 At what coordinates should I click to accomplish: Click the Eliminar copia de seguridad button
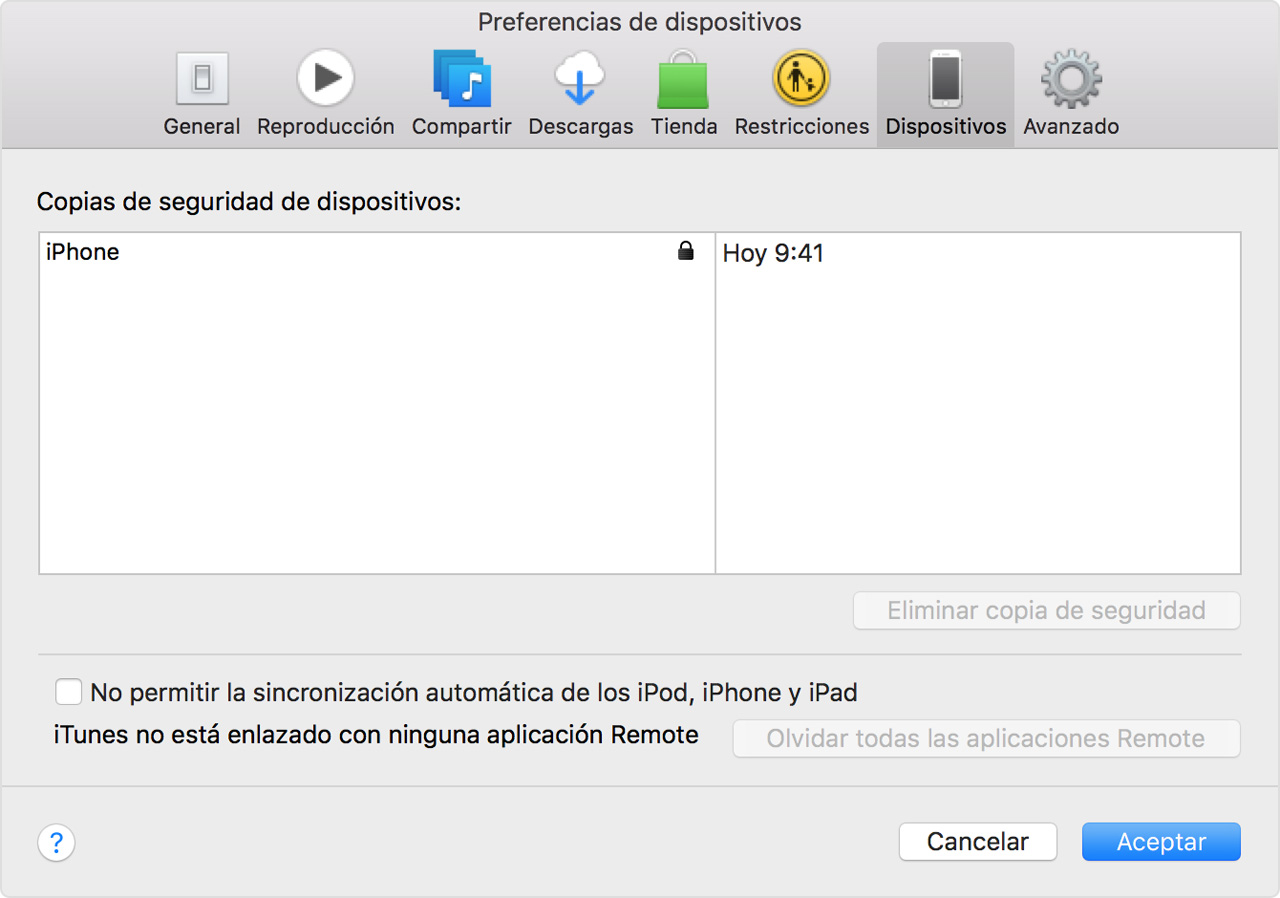(x=1046, y=610)
